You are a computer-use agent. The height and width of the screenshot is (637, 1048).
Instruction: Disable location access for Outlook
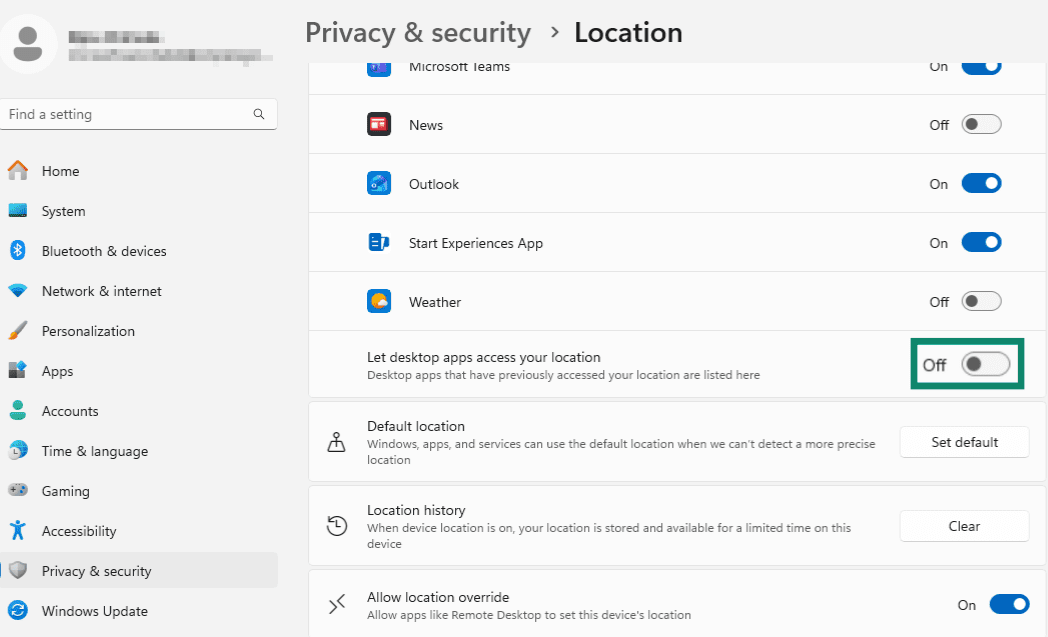tap(981, 183)
